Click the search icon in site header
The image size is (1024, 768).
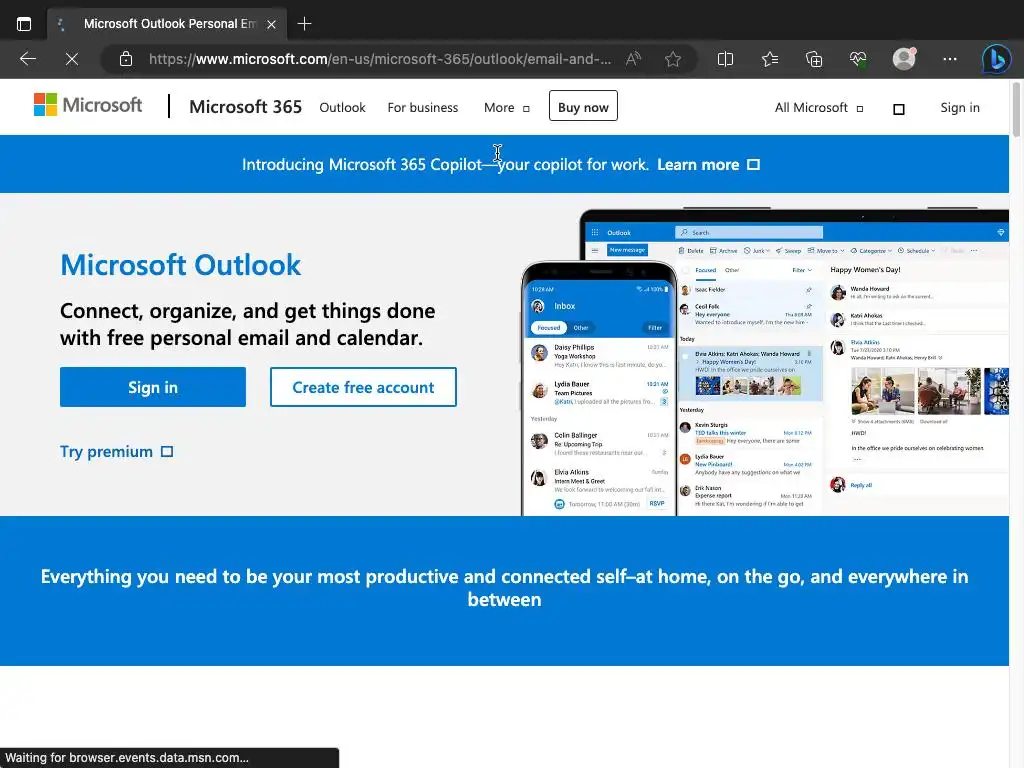coord(899,109)
